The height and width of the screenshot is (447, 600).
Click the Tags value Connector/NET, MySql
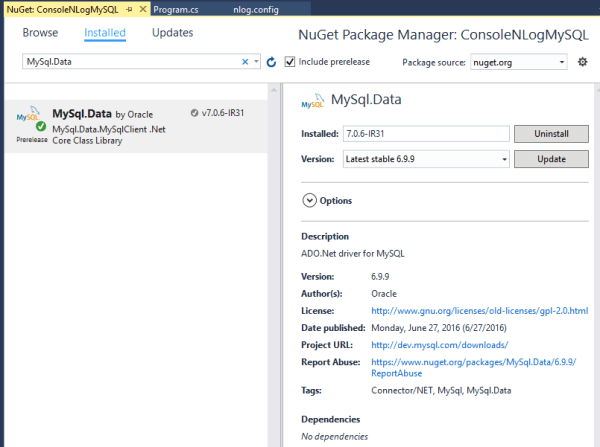coord(441,391)
